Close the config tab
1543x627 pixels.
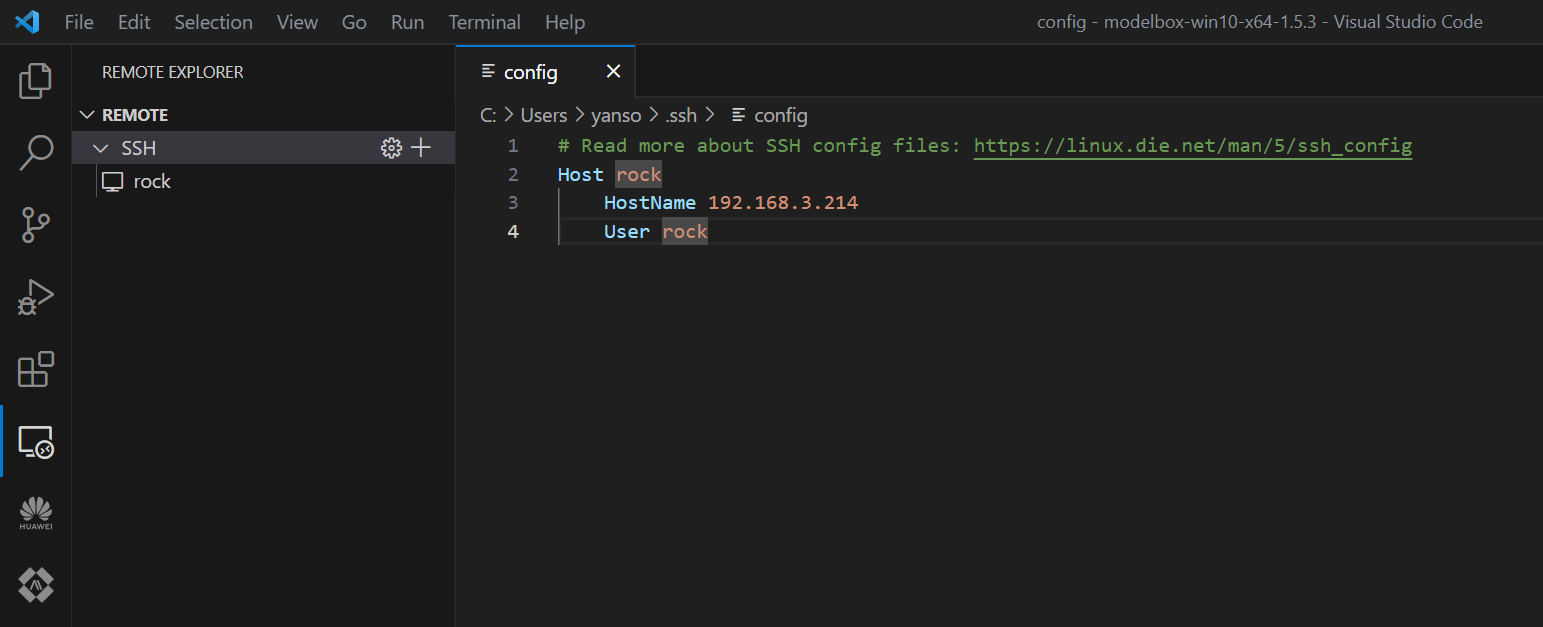(614, 71)
